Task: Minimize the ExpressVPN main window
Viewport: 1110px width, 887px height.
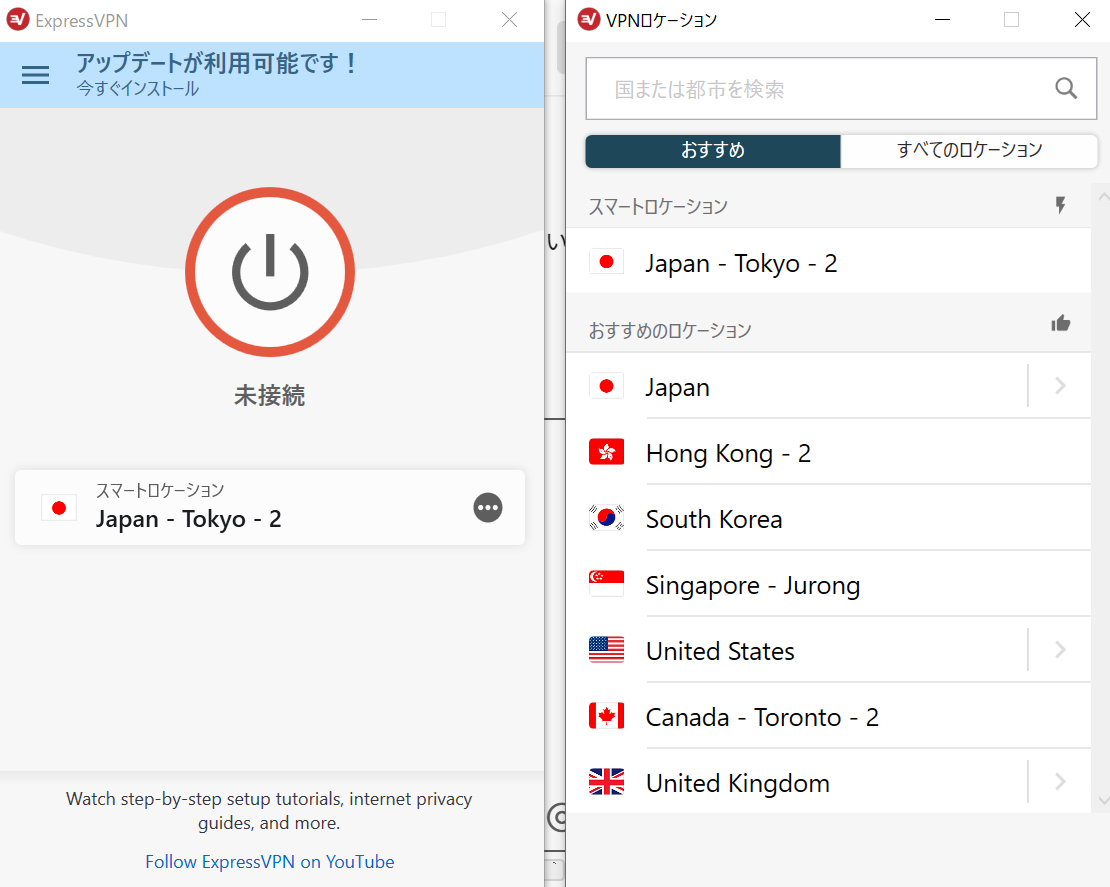Action: click(x=370, y=20)
